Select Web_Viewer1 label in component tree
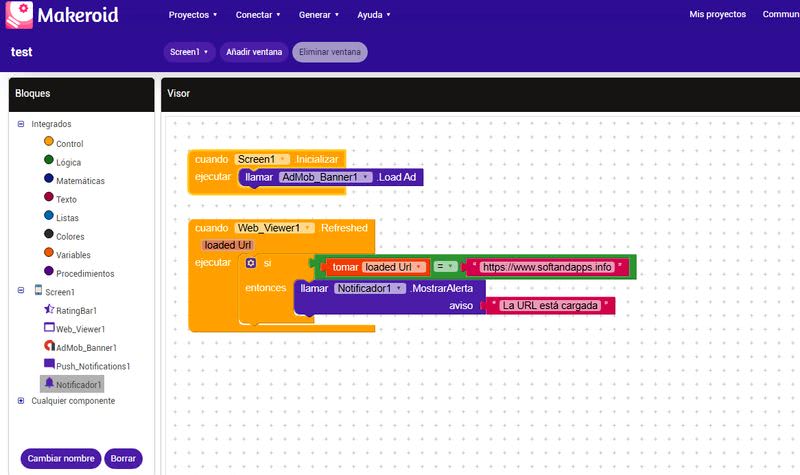The height and width of the screenshot is (475, 800). coord(81,329)
